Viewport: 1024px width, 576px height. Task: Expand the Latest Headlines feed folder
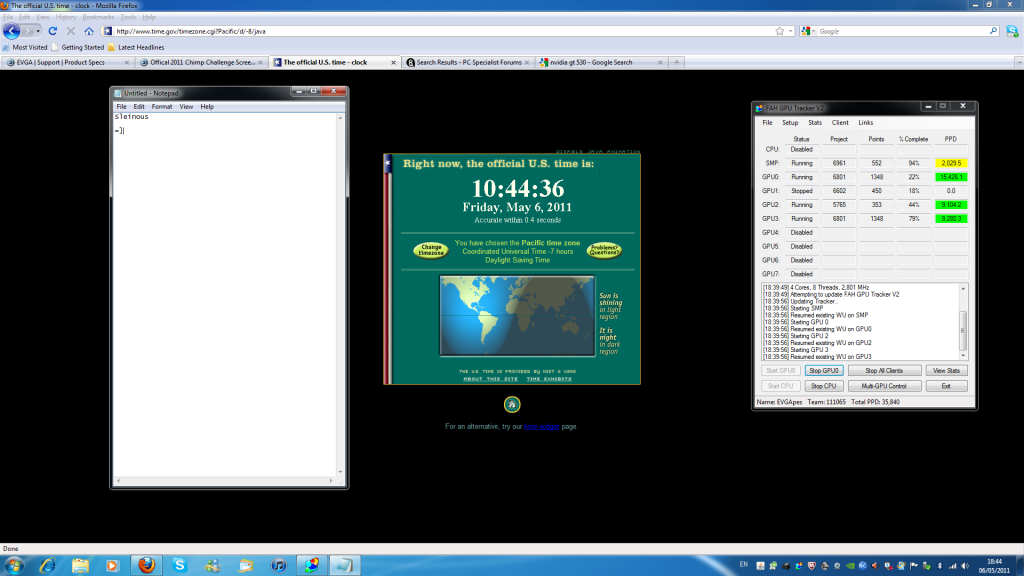(x=135, y=47)
